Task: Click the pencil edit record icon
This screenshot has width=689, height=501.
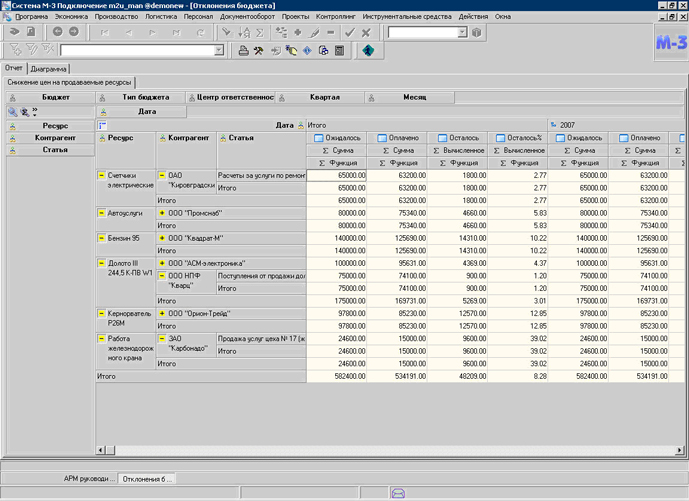Action: pos(315,33)
